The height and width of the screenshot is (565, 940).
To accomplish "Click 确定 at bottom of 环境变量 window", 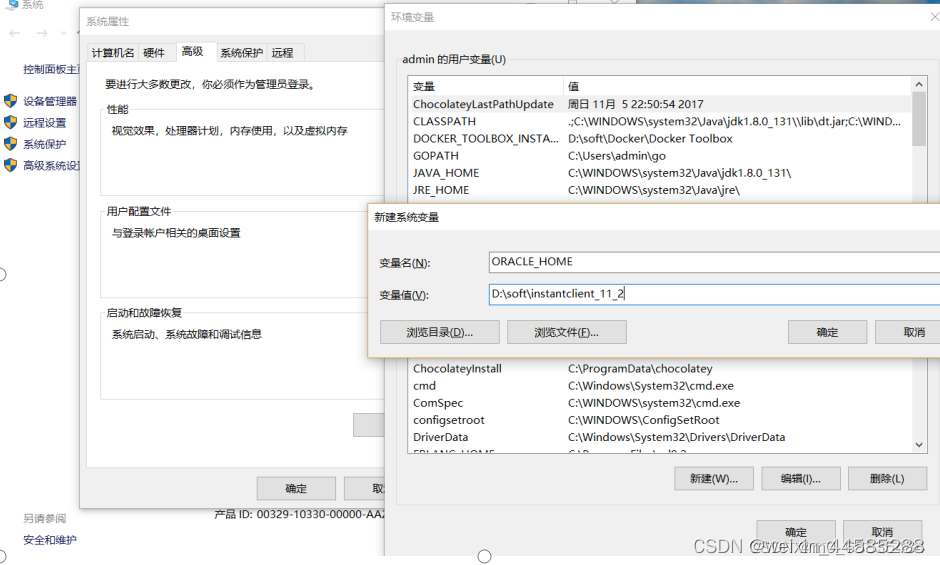I will pyautogui.click(x=796, y=531).
